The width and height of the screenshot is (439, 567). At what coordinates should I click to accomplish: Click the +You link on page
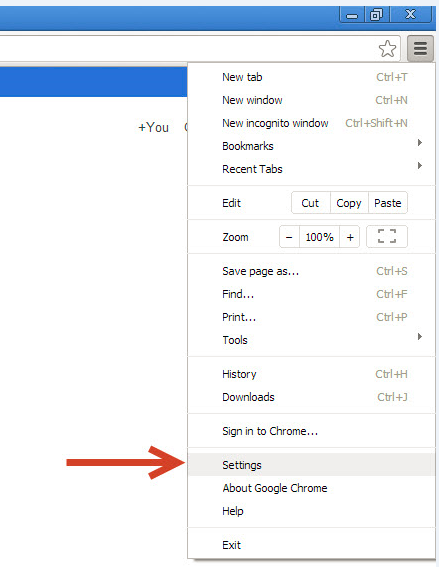154,127
